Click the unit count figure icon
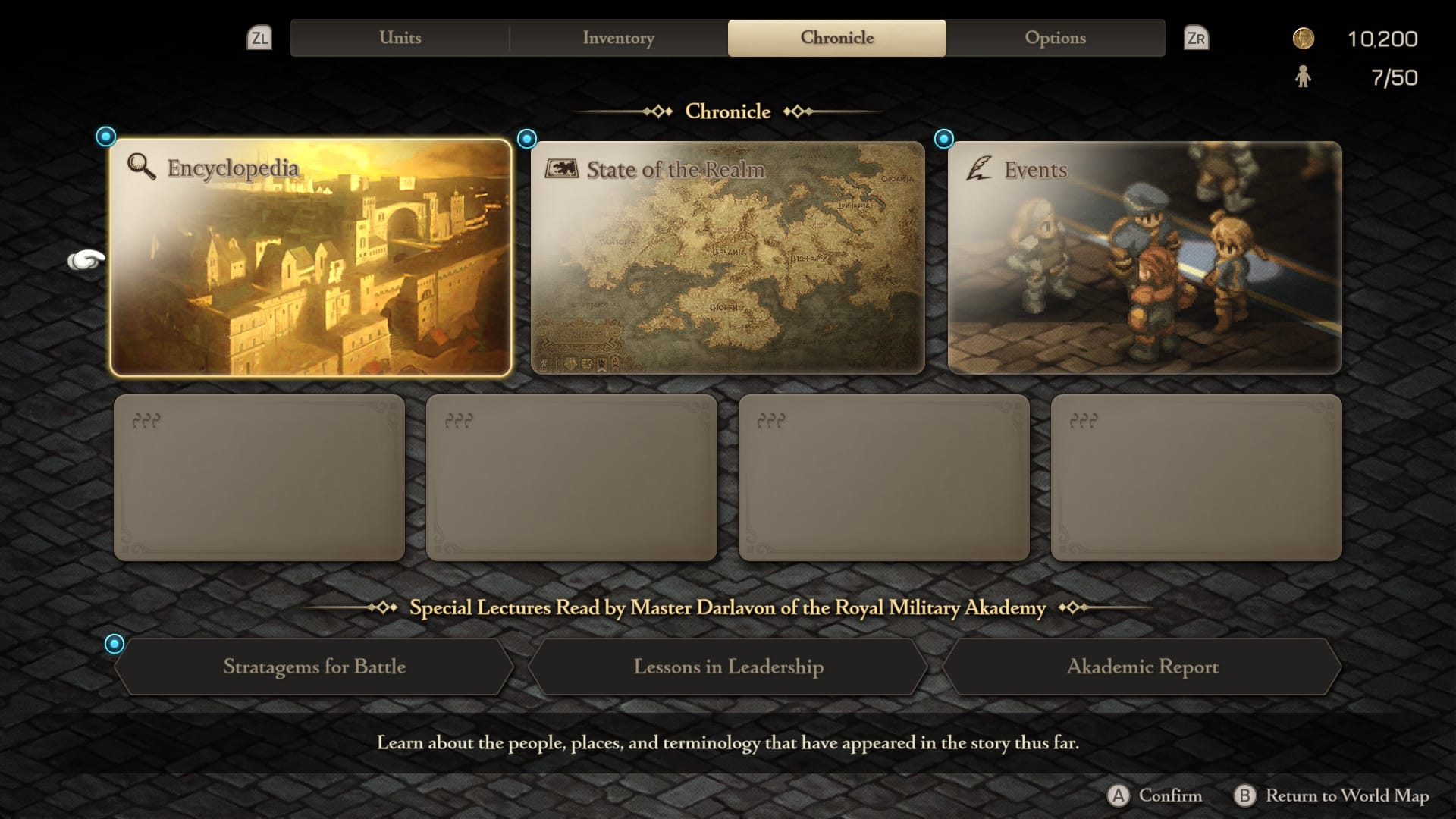This screenshot has height=819, width=1456. click(x=1303, y=77)
